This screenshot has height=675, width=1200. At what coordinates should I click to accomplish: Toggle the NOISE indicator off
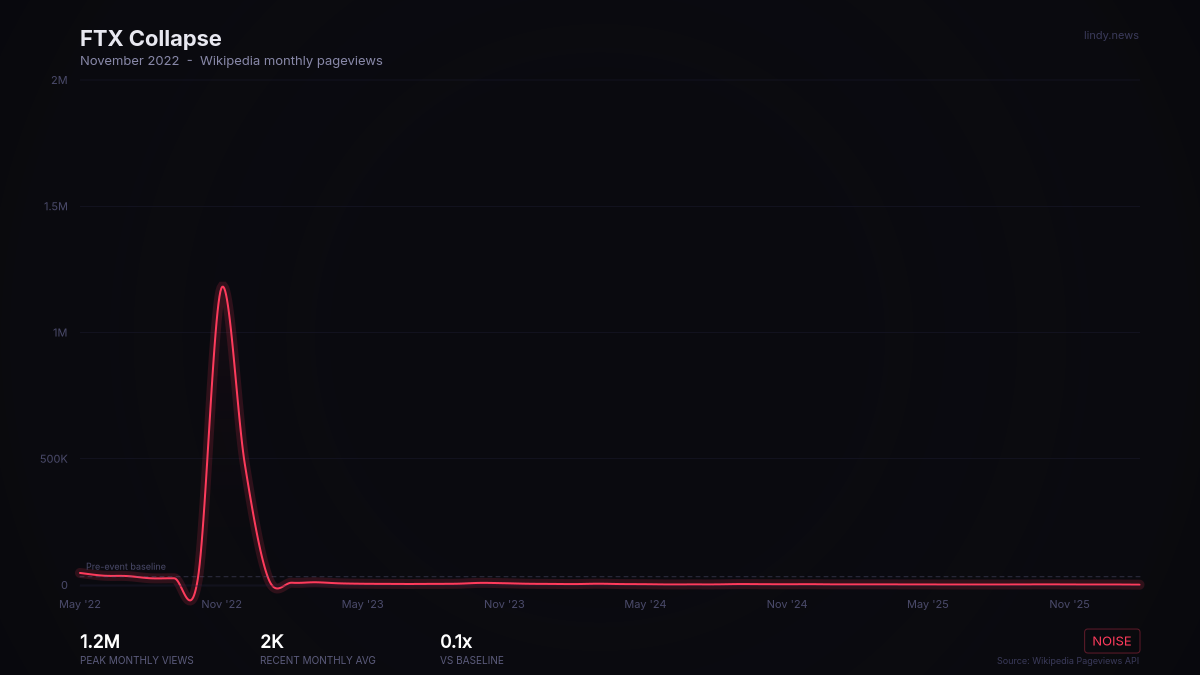pos(1112,641)
